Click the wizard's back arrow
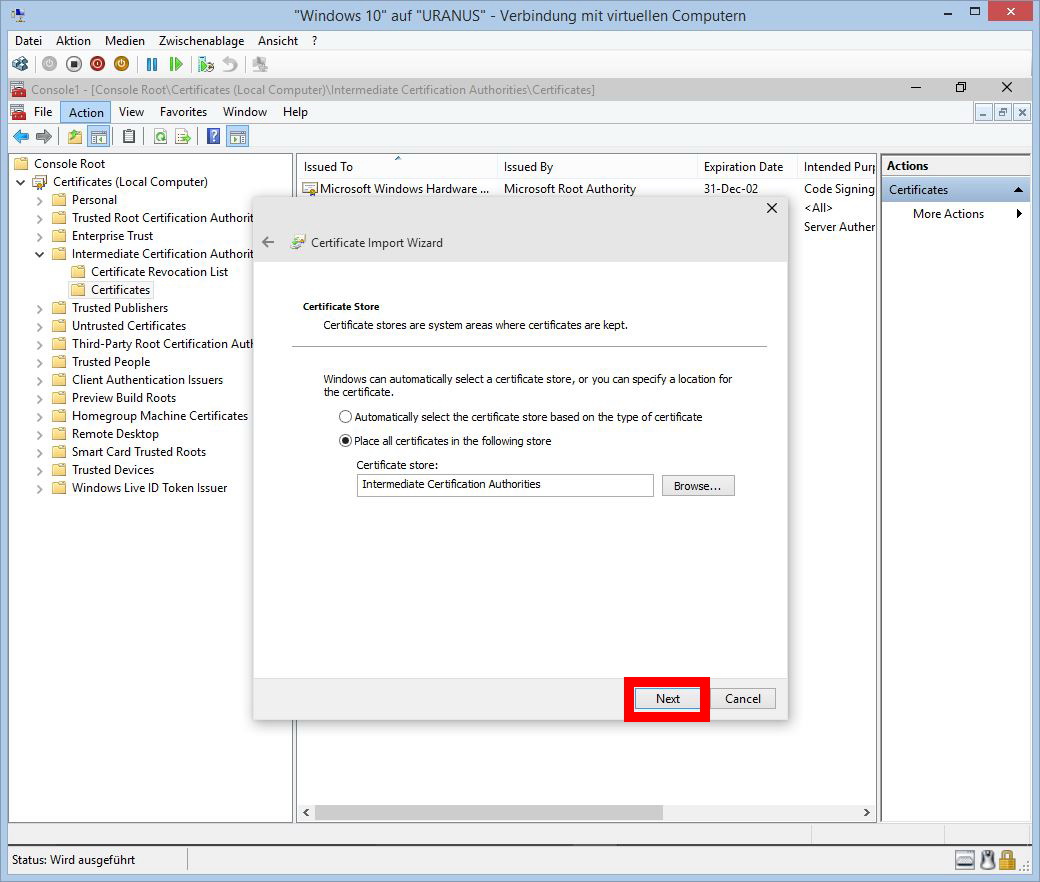 268,242
